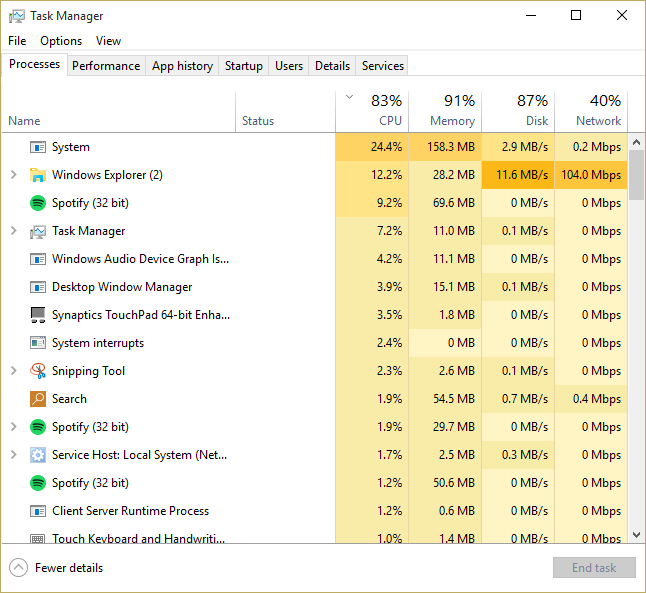Open the Options menu

tap(61, 41)
